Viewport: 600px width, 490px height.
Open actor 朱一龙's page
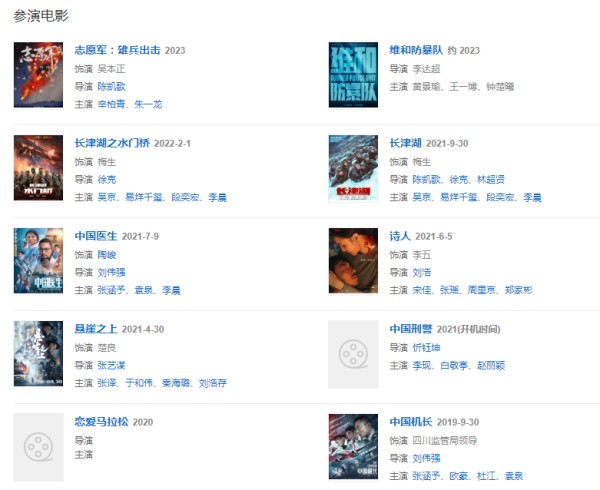pos(148,104)
